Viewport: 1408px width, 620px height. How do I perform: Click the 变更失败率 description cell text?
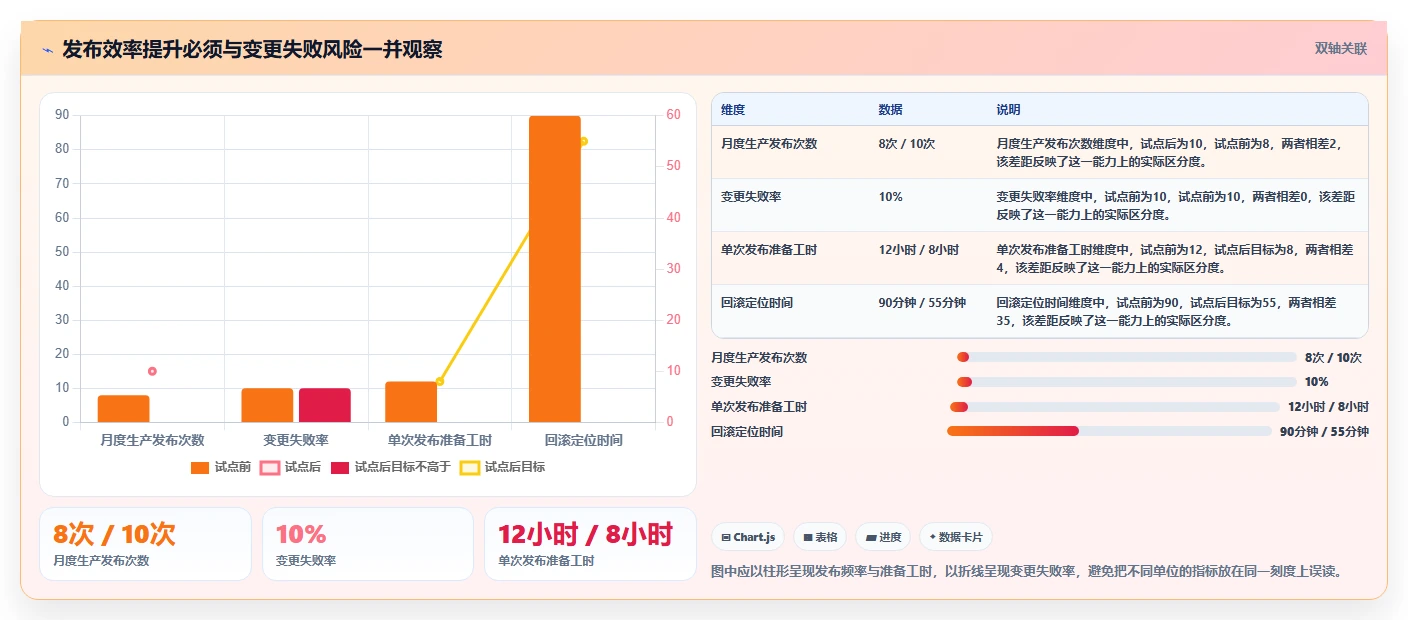[x=1176, y=206]
